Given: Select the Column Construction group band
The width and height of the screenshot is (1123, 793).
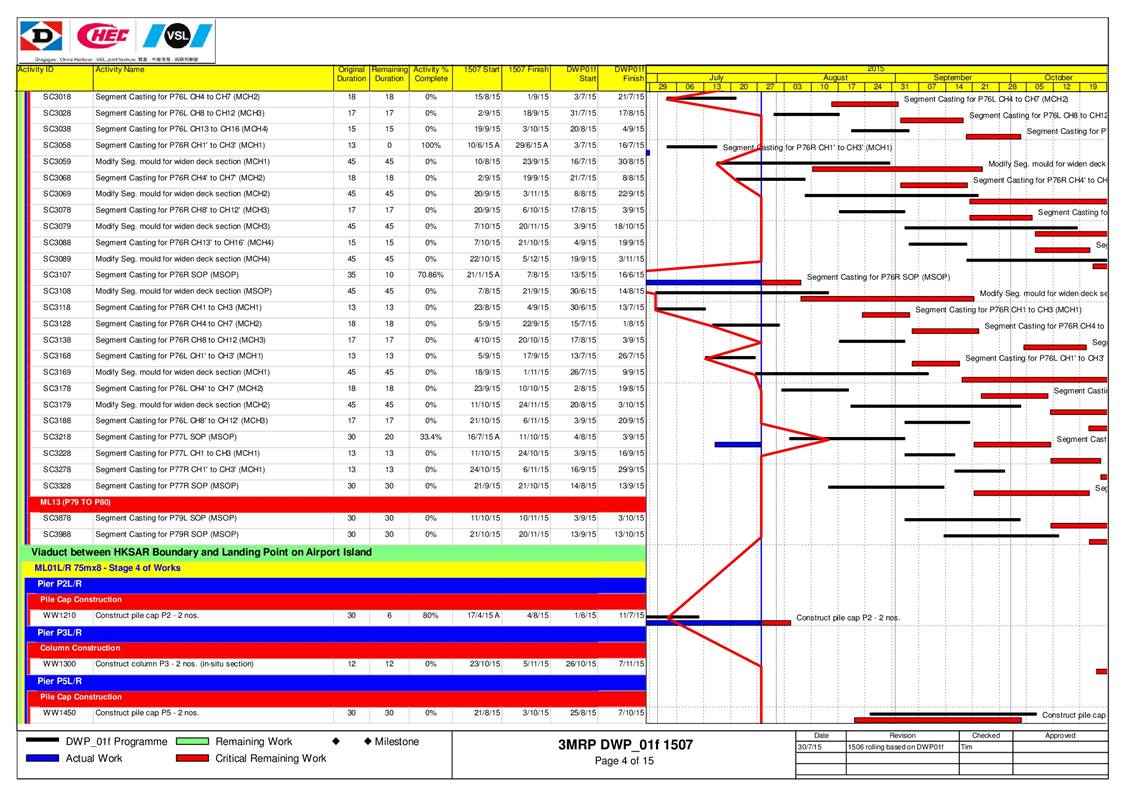Looking at the screenshot, I should click(337, 648).
